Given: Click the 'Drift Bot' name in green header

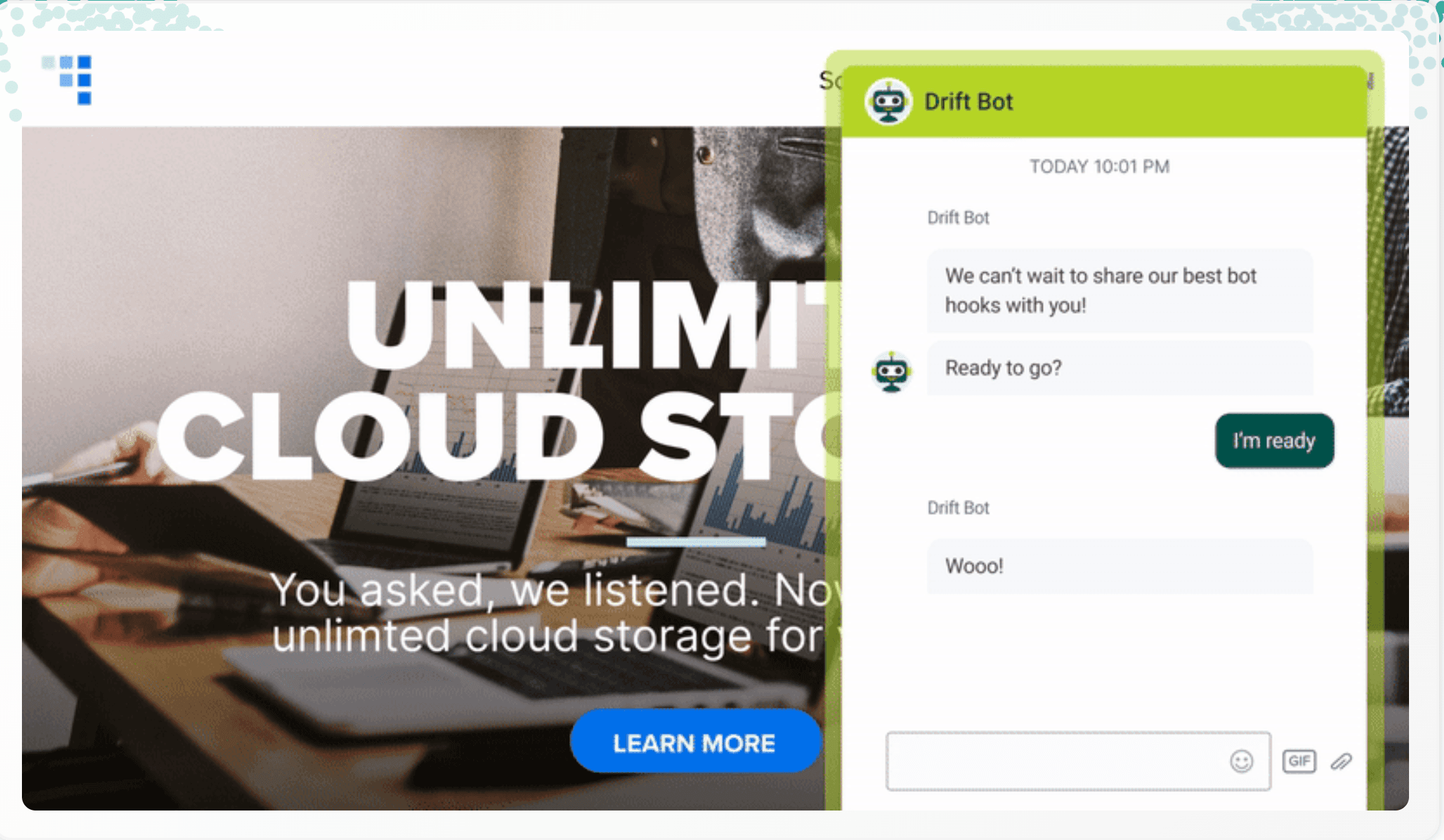Looking at the screenshot, I should tap(969, 101).
